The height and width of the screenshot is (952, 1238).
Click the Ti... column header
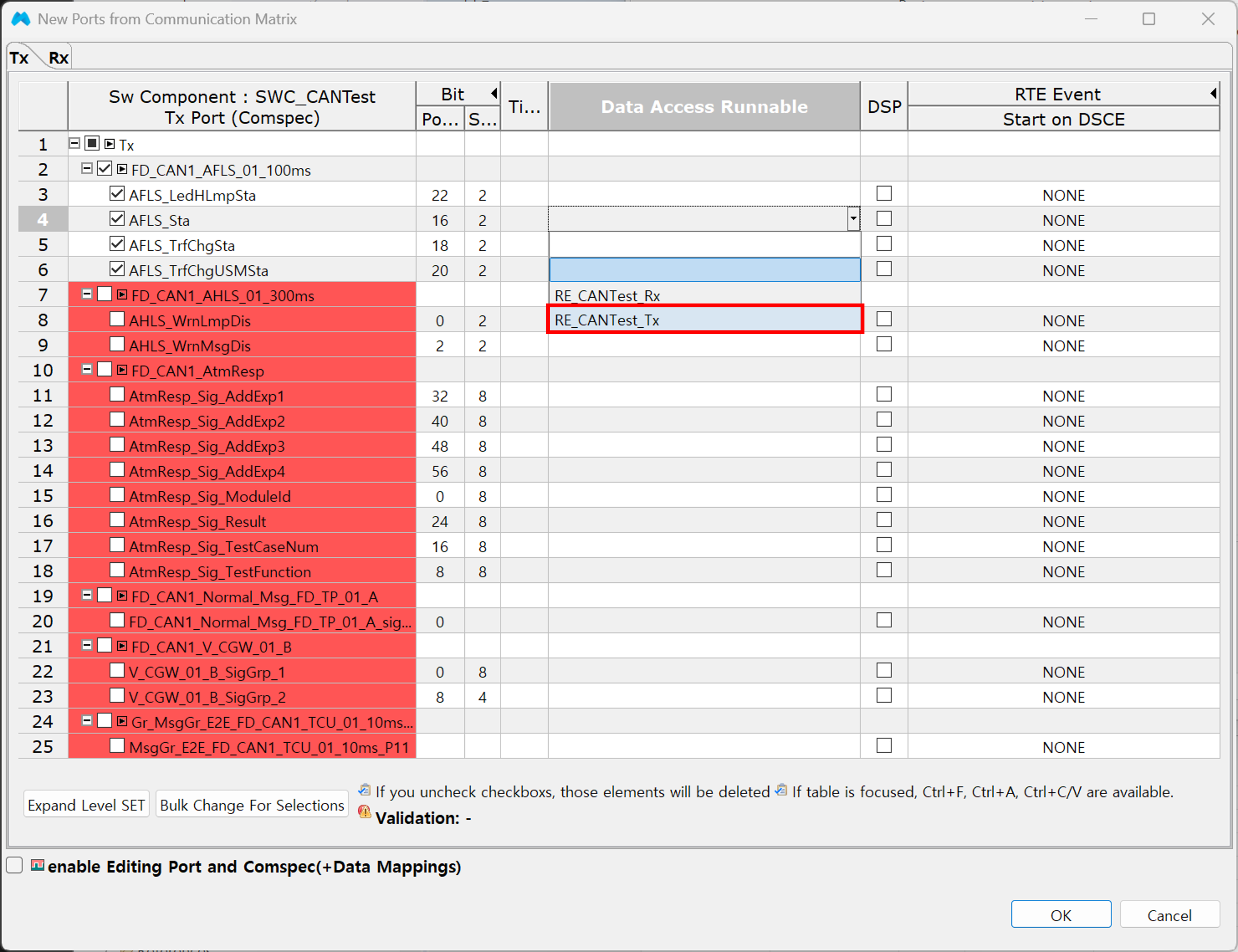click(x=524, y=107)
